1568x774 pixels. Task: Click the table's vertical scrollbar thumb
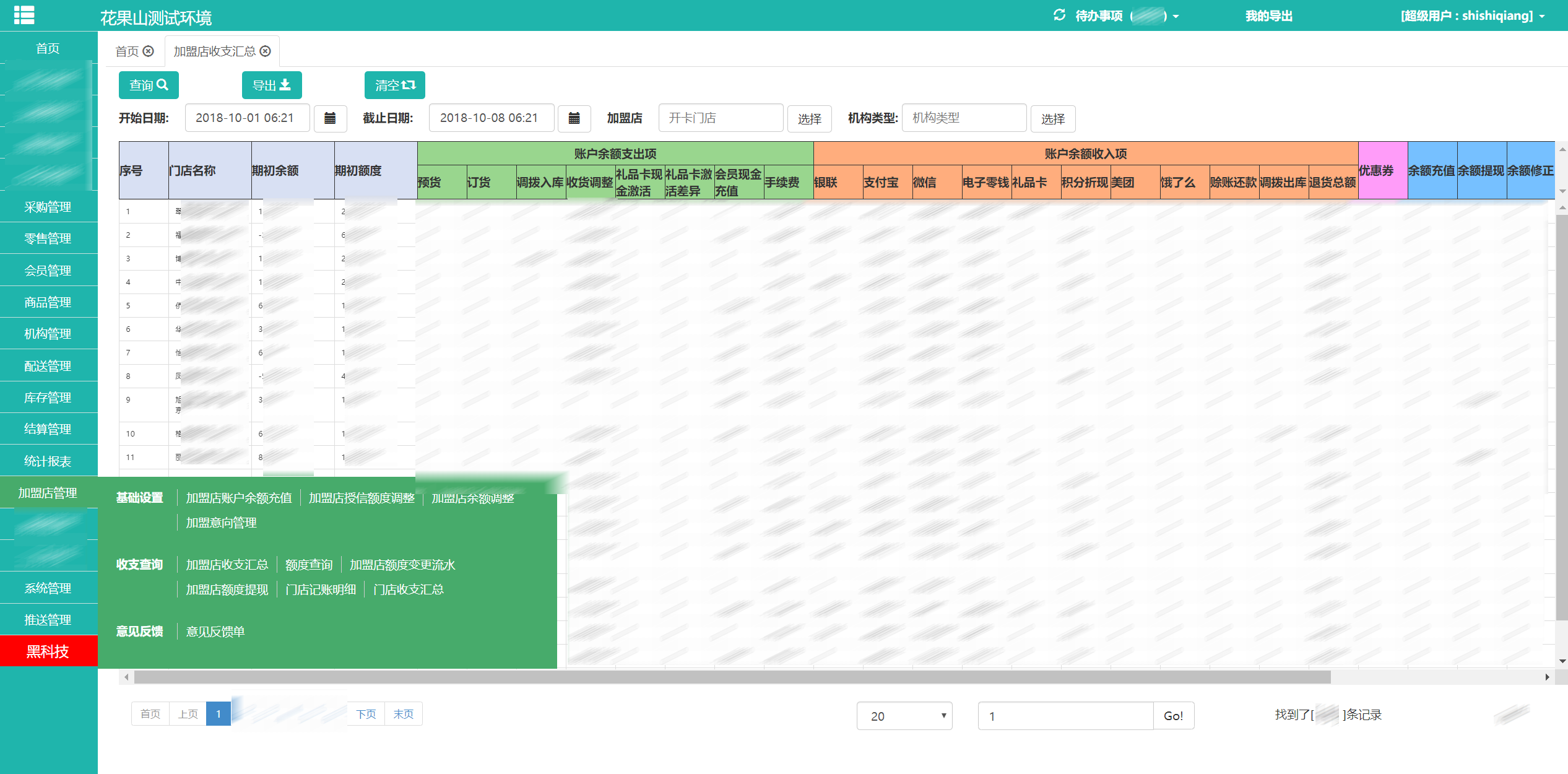pos(1562,417)
